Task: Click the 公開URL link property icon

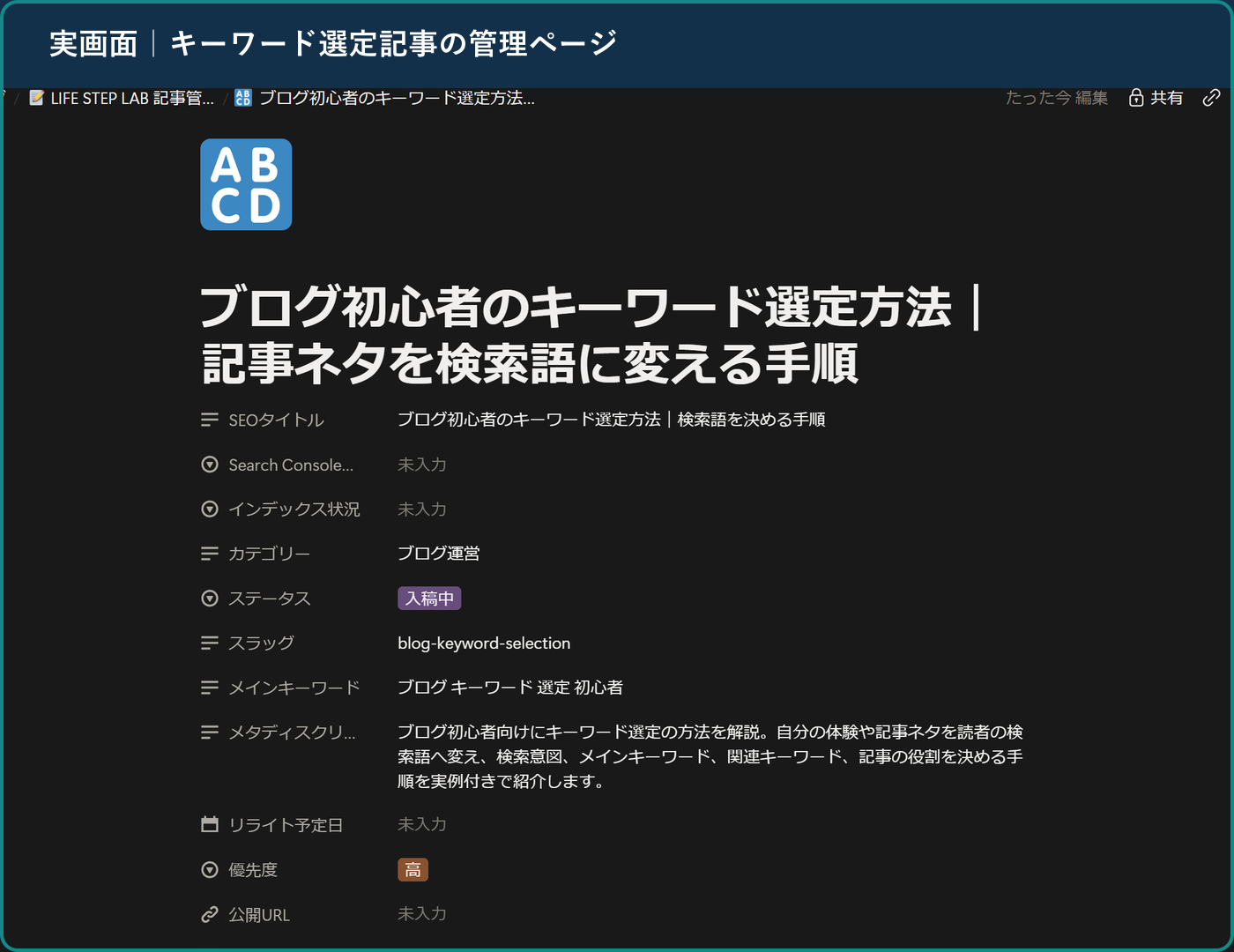Action: point(210,915)
